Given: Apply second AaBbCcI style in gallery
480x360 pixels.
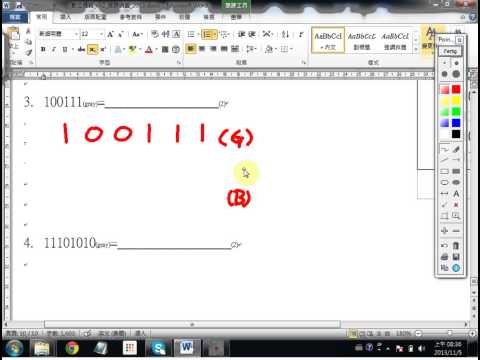Looking at the screenshot, I should tap(362, 41).
